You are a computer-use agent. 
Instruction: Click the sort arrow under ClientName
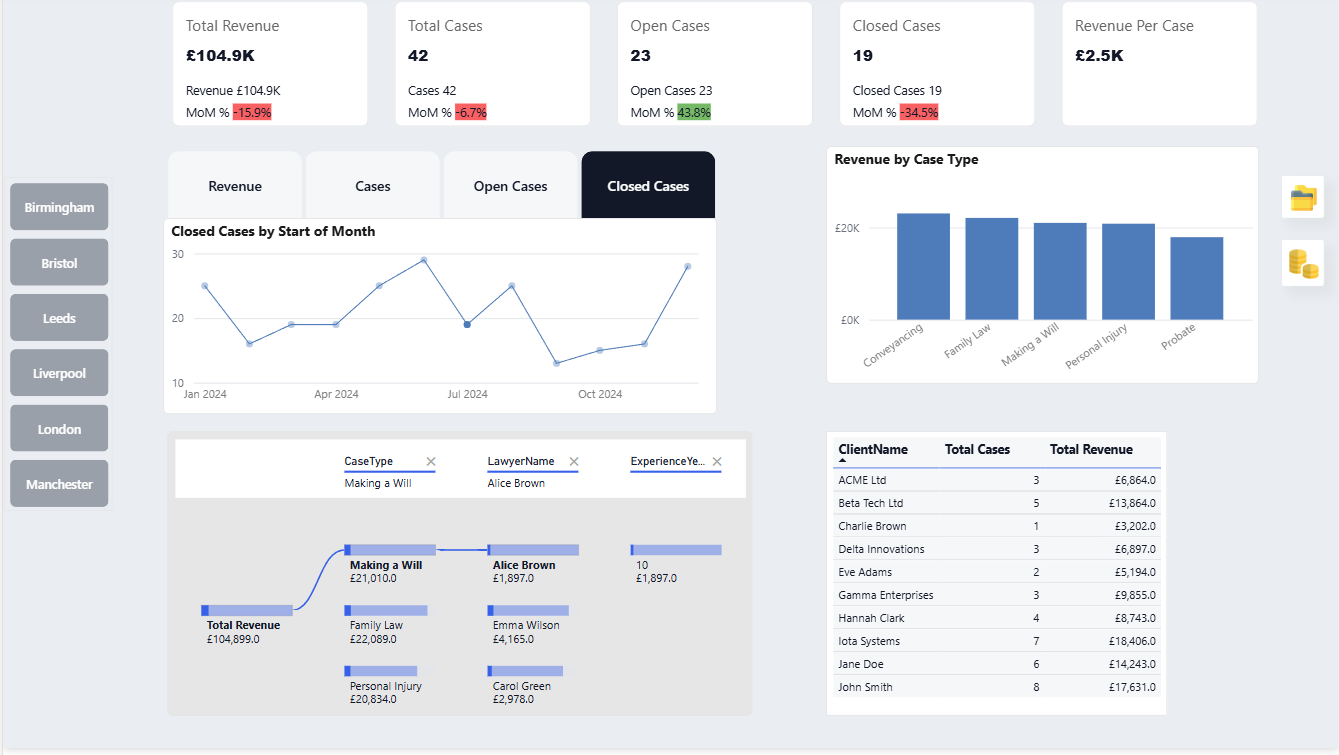pyautogui.click(x=843, y=461)
